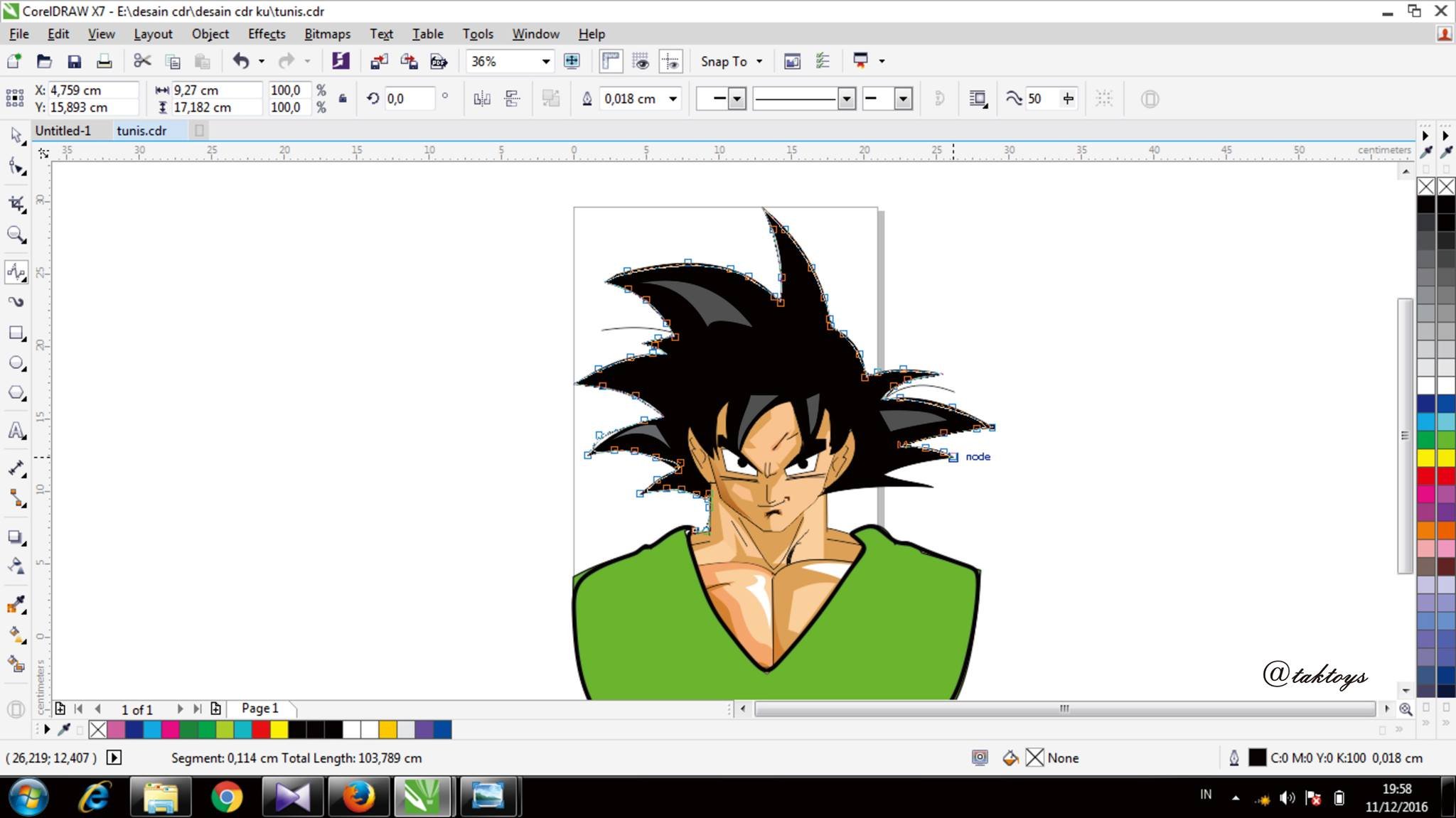
Task: Select the Zoom magnifier tool
Action: pyautogui.click(x=16, y=235)
